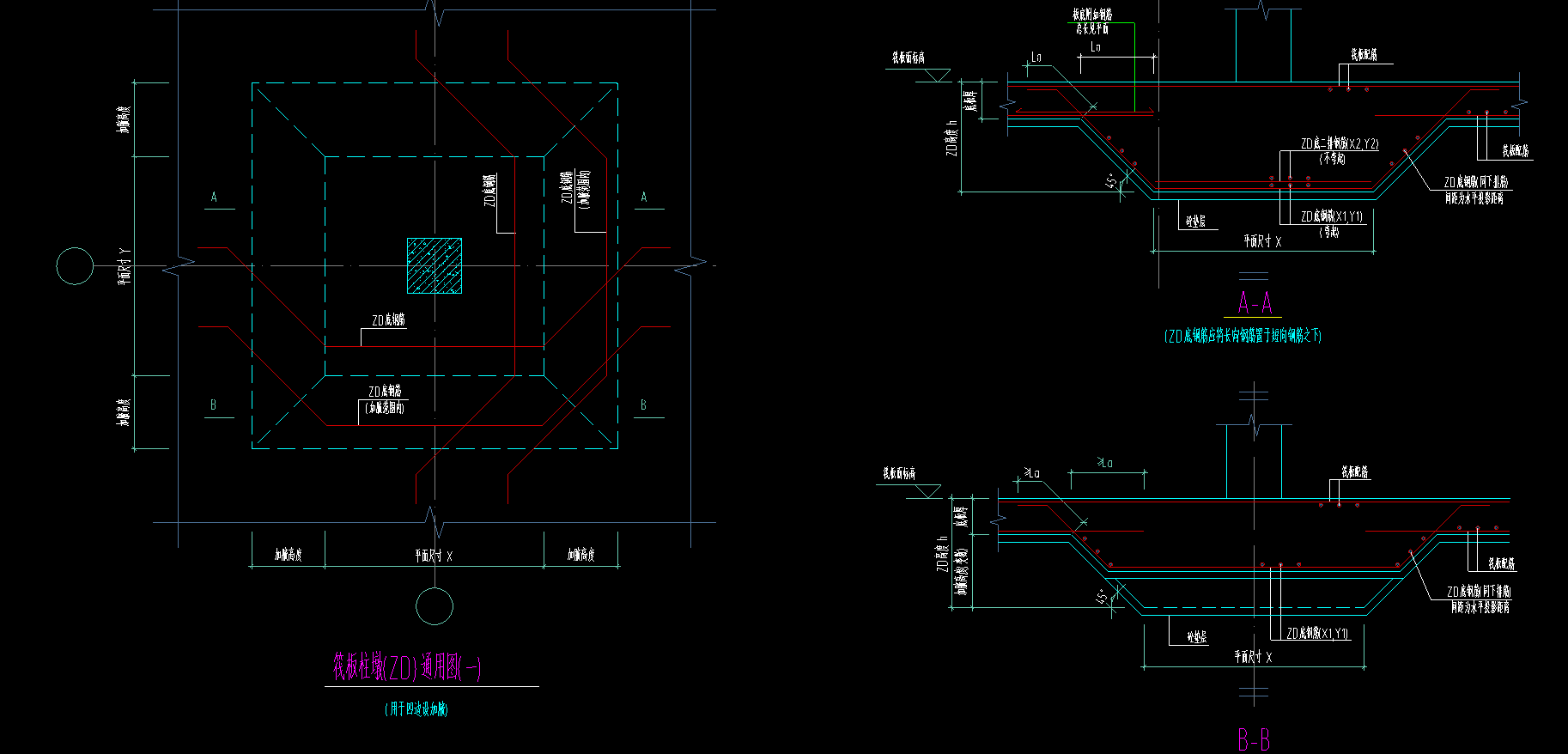Select 砼垫层 label in section A-A

(x=1196, y=221)
